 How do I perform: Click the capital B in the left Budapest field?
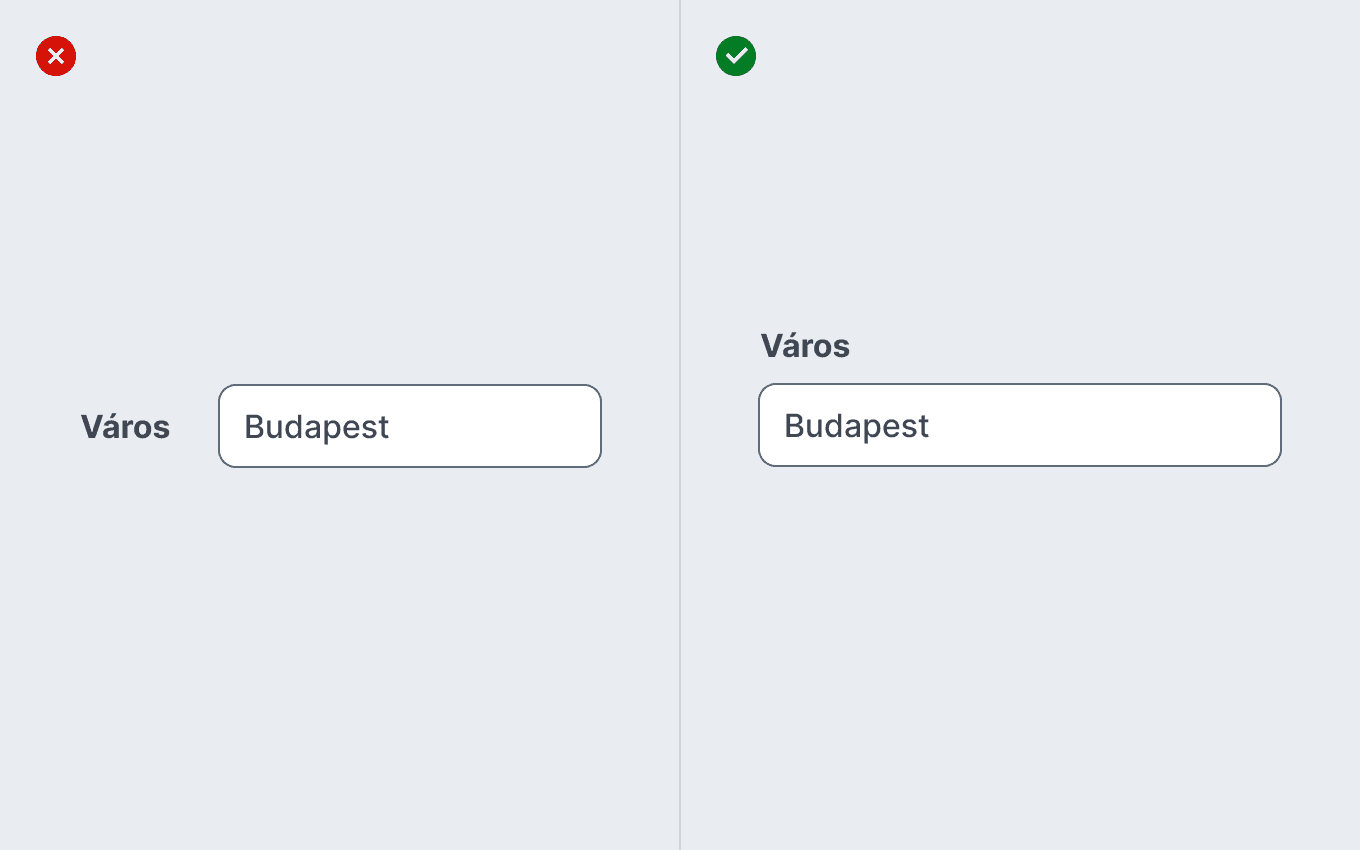click(254, 427)
